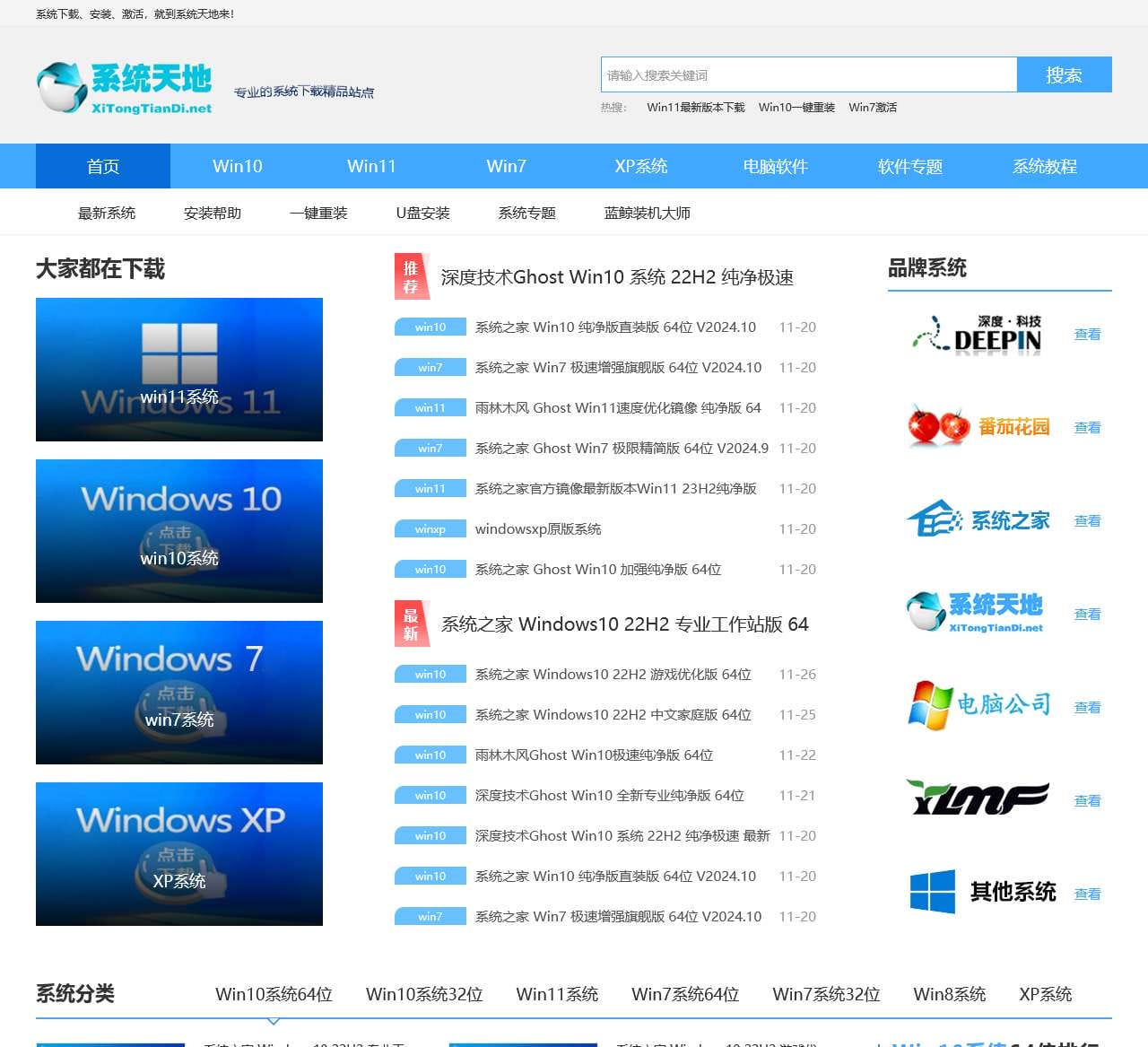Click win10 tag beside 加强纯净版 64位
Image resolution: width=1148 pixels, height=1047 pixels.
(430, 570)
